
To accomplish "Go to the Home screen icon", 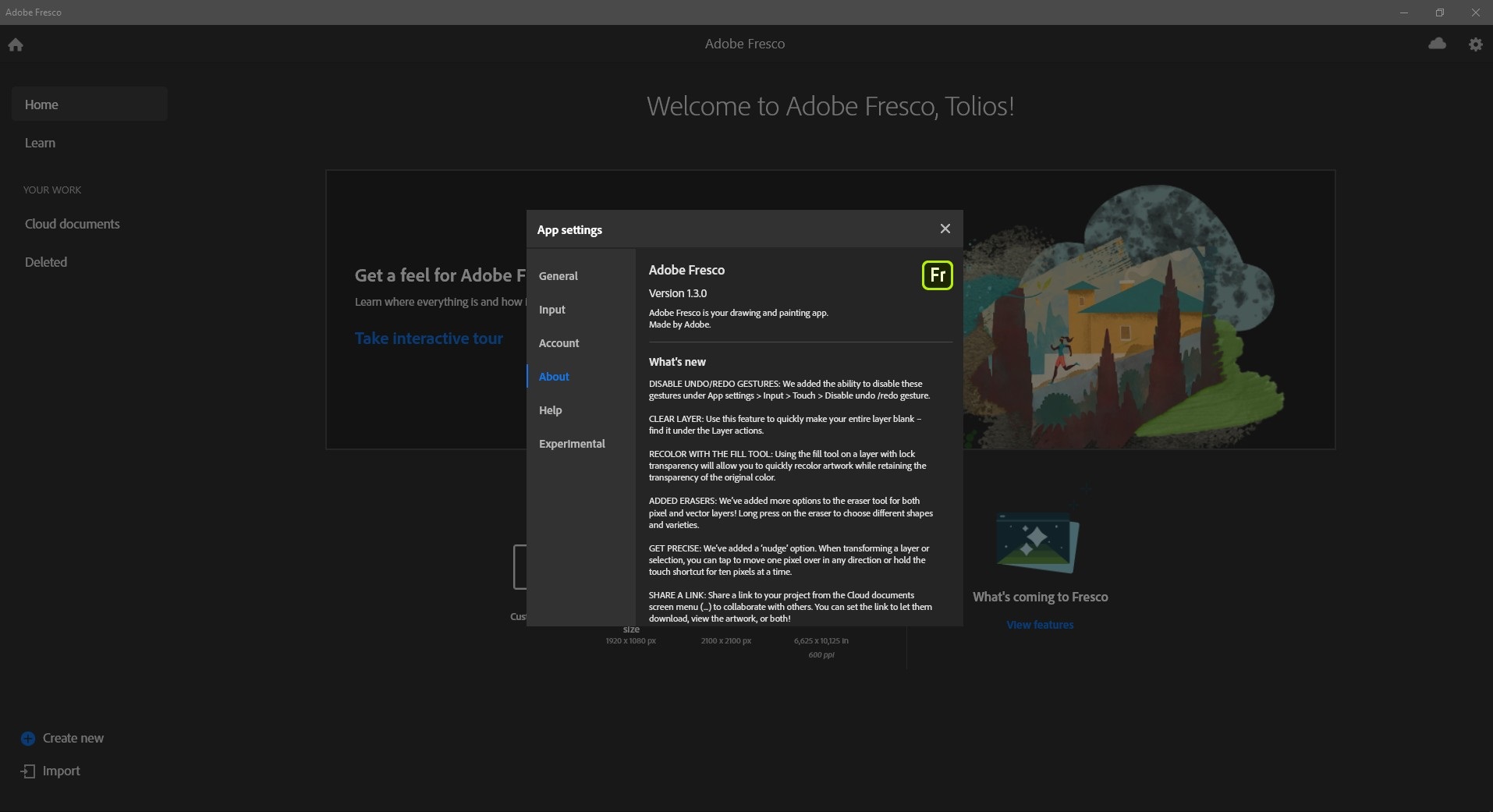I will (16, 44).
